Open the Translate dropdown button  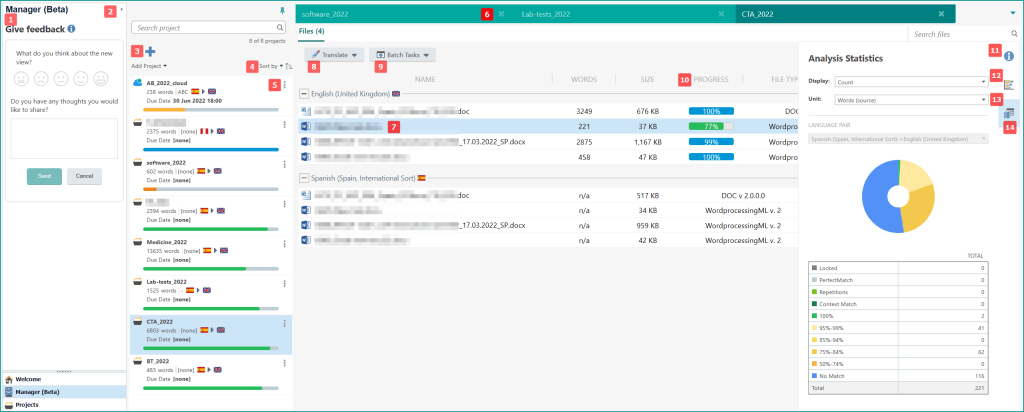pos(334,55)
